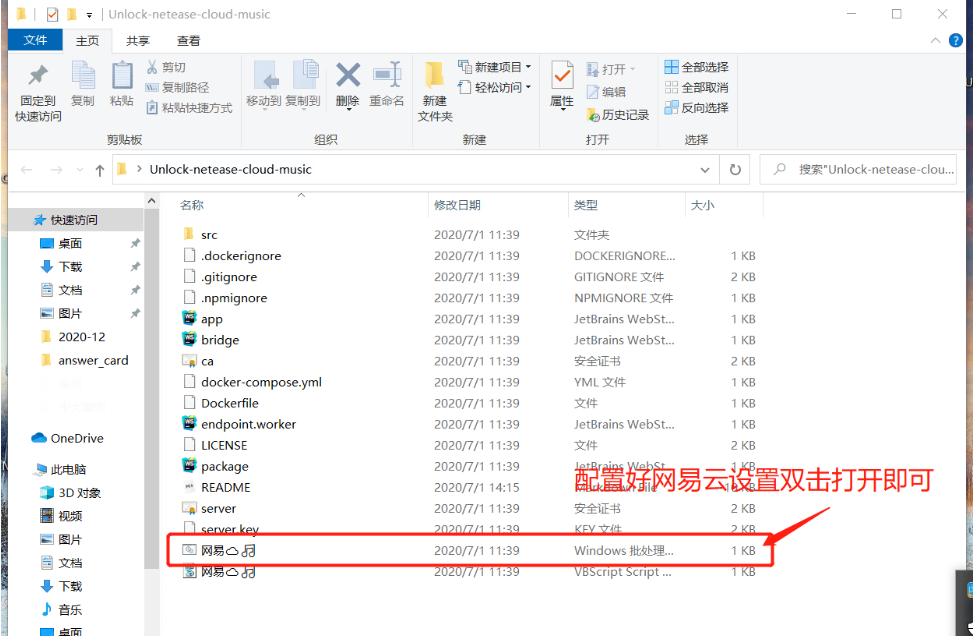The image size is (973, 636).
Task: Open 属性 properties with checkmark icon
Action: [562, 85]
